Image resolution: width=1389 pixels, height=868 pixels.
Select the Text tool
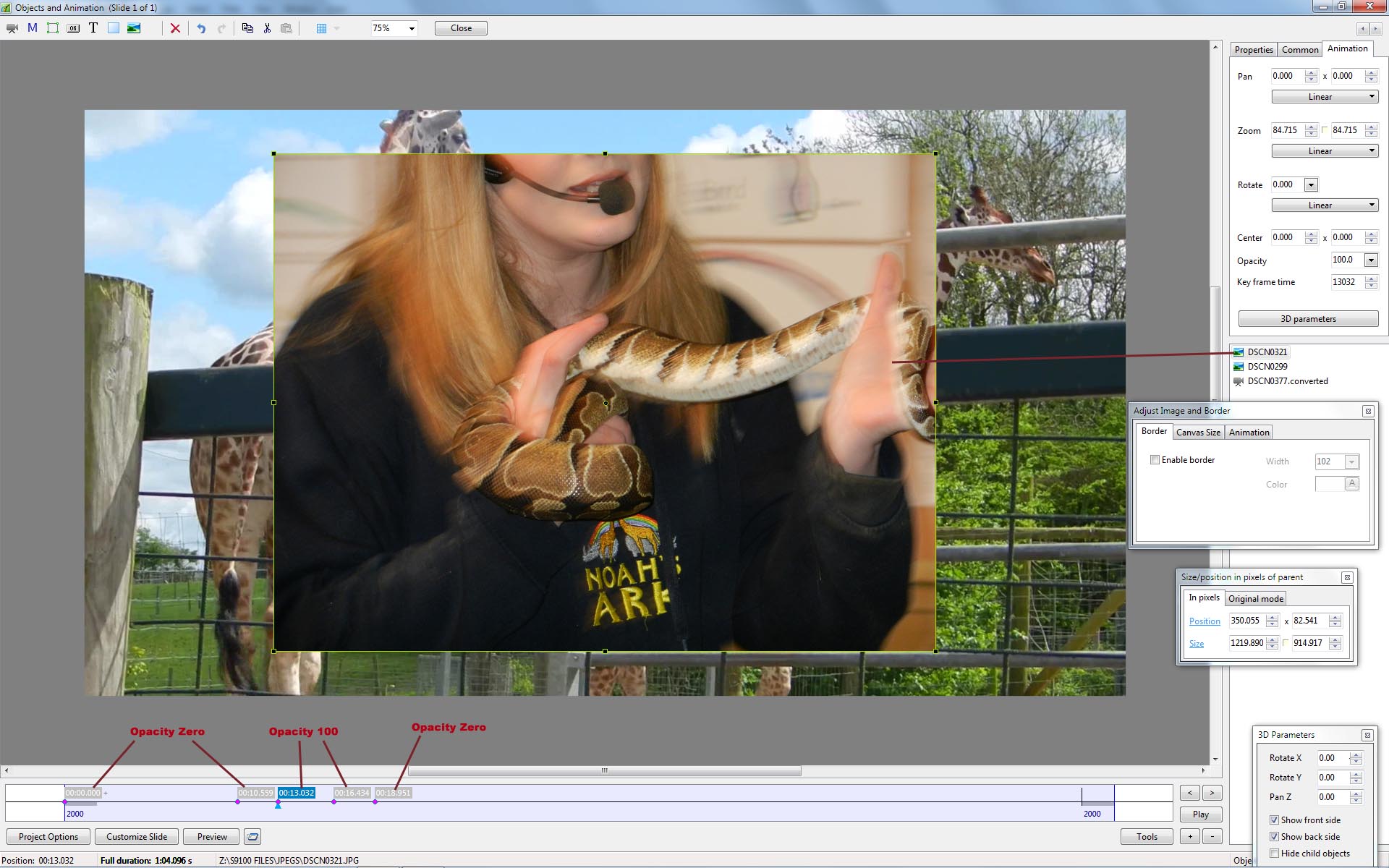click(93, 28)
